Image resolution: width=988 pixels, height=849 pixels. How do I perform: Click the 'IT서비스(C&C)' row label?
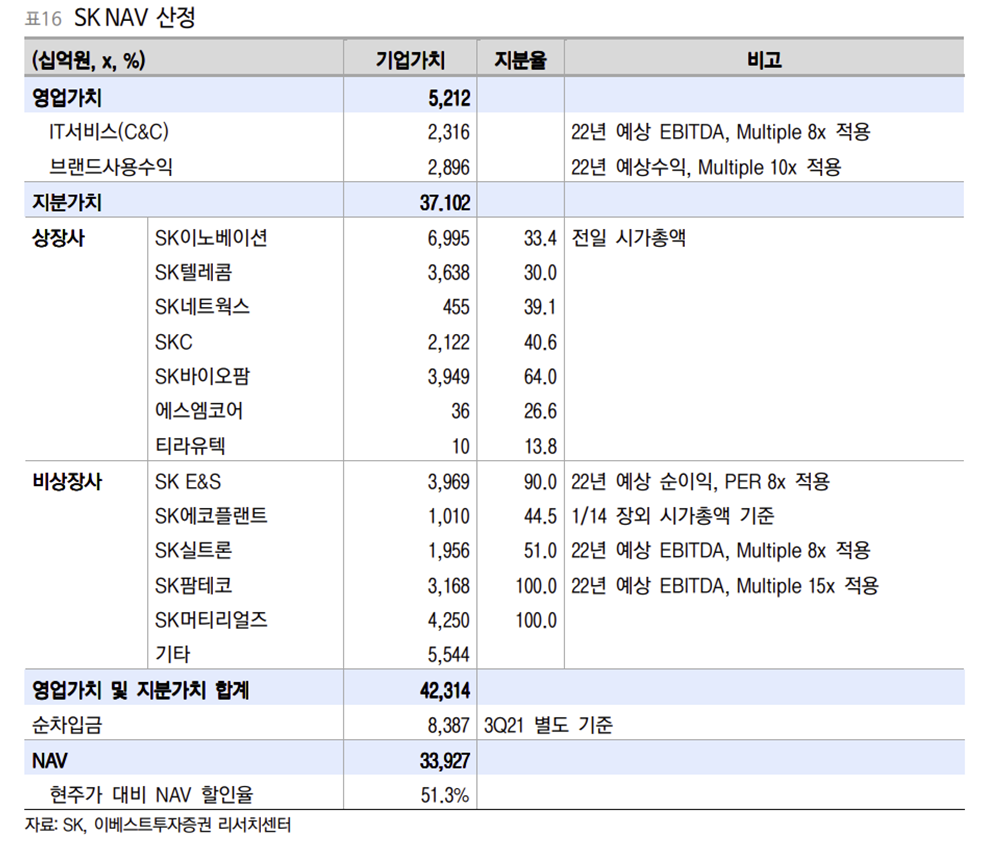(109, 132)
